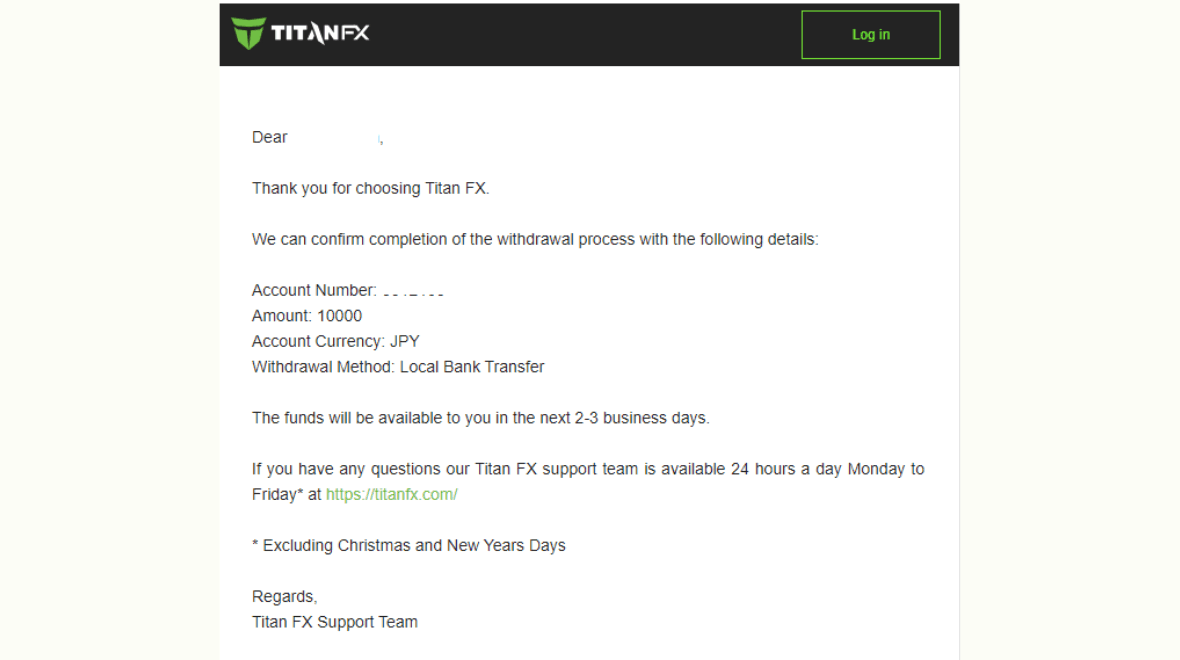Click the 'Account Number:' label
The height and width of the screenshot is (660, 1180).
[x=313, y=290]
